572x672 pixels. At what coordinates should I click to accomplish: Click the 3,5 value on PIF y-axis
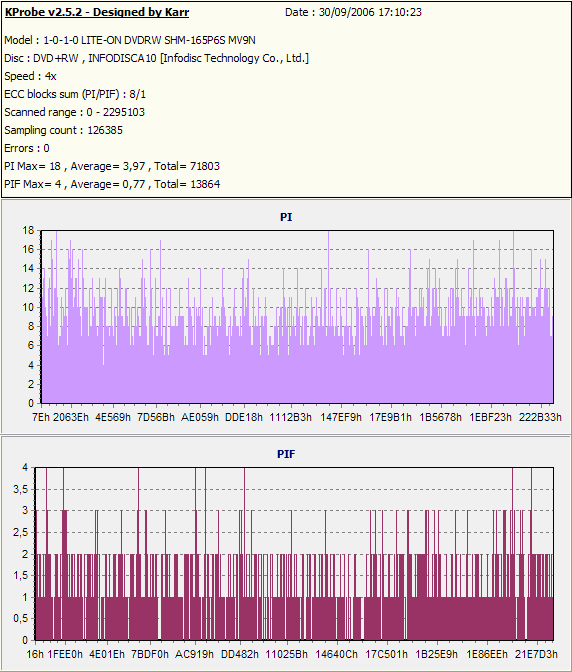[x=21, y=489]
